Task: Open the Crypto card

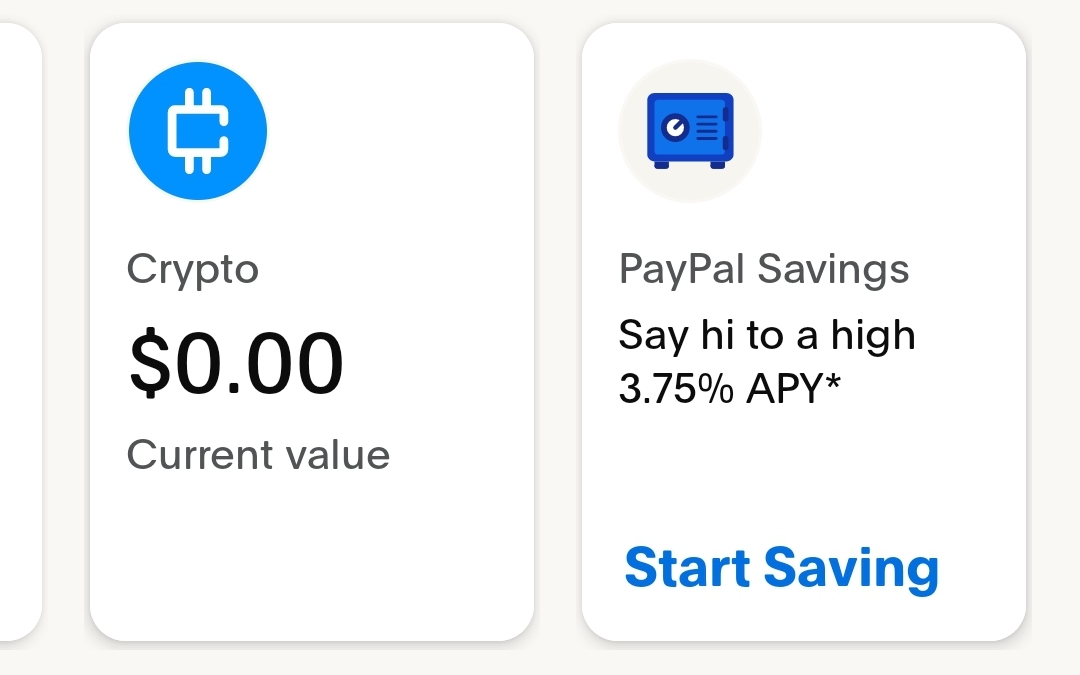Action: (x=312, y=332)
